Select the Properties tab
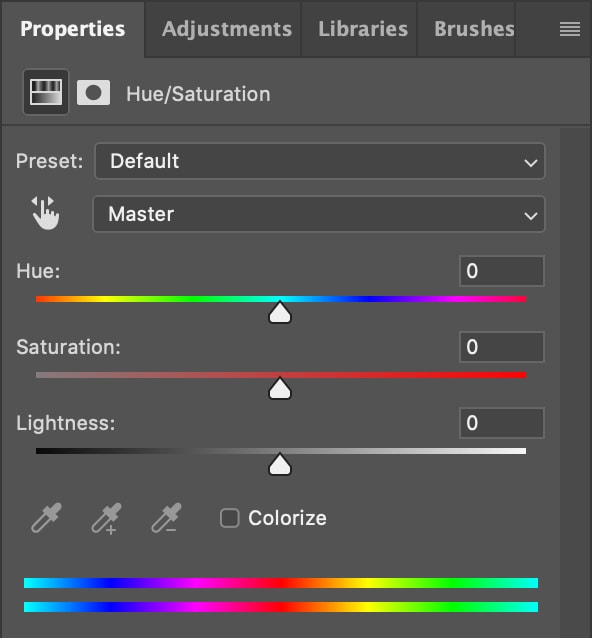The image size is (592, 638). tap(73, 29)
